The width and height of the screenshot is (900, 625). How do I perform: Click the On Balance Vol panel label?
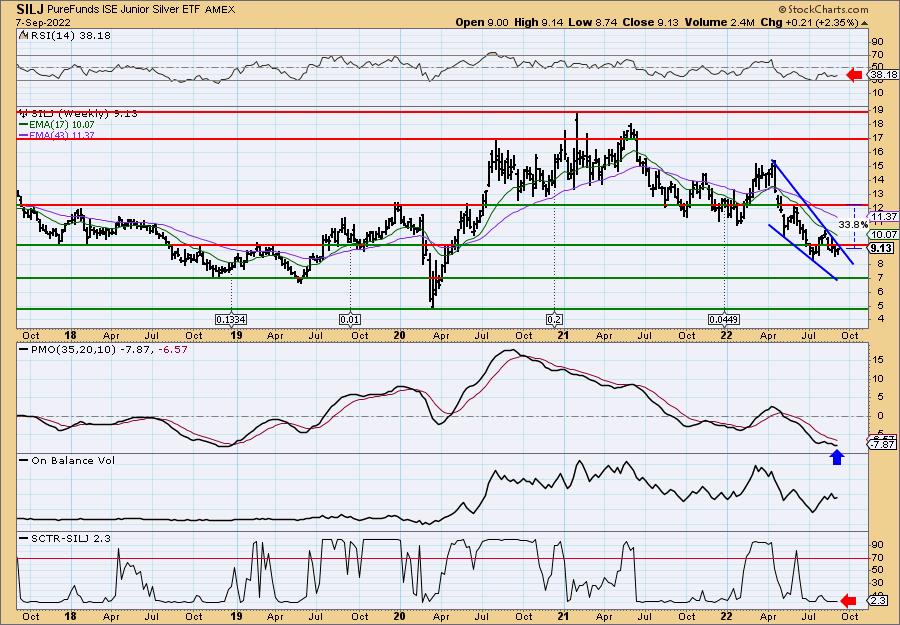67,460
